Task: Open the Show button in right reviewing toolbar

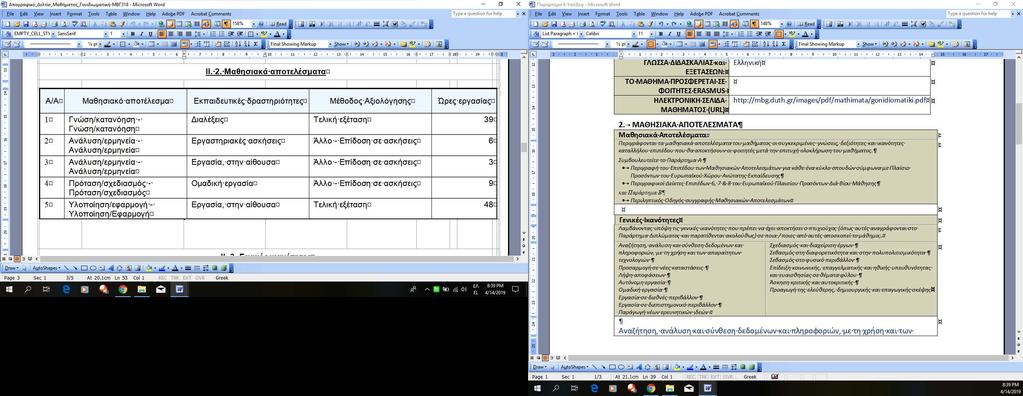Action: [870, 44]
